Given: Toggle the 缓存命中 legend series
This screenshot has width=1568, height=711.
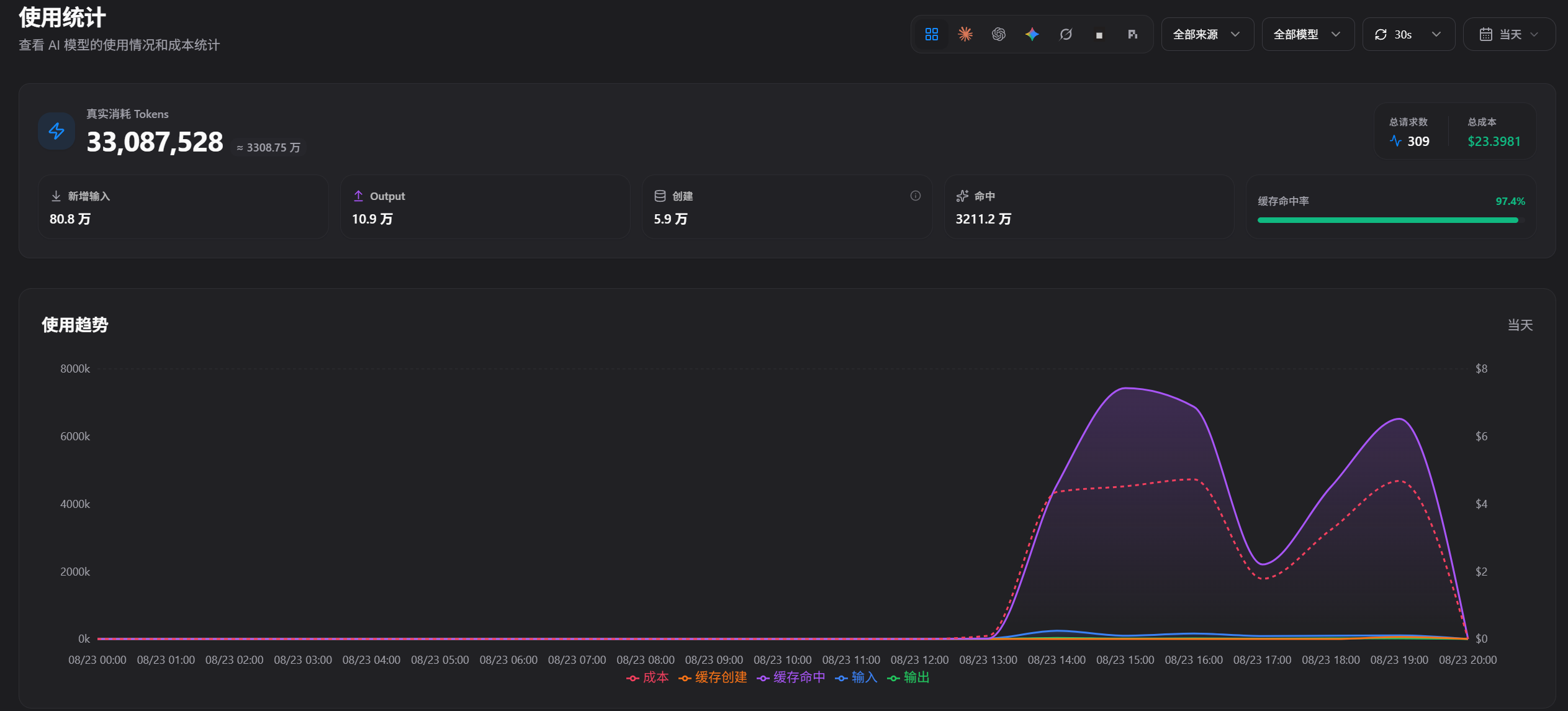Looking at the screenshot, I should click(x=791, y=677).
